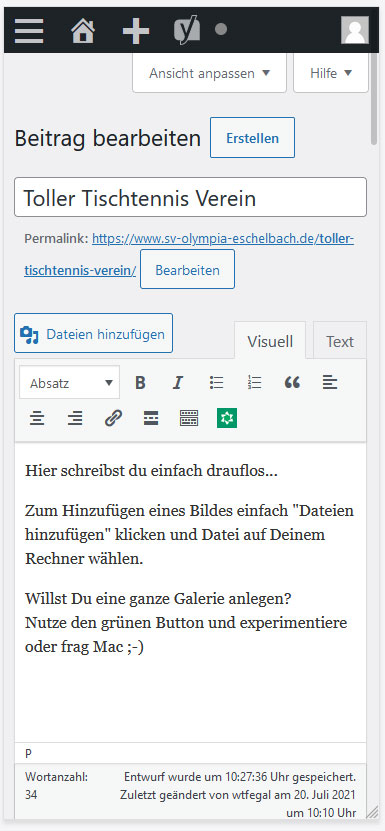
Task: Click paragraph starting 'Zum Hinzufügen eines Bildes'
Action: coord(189,535)
